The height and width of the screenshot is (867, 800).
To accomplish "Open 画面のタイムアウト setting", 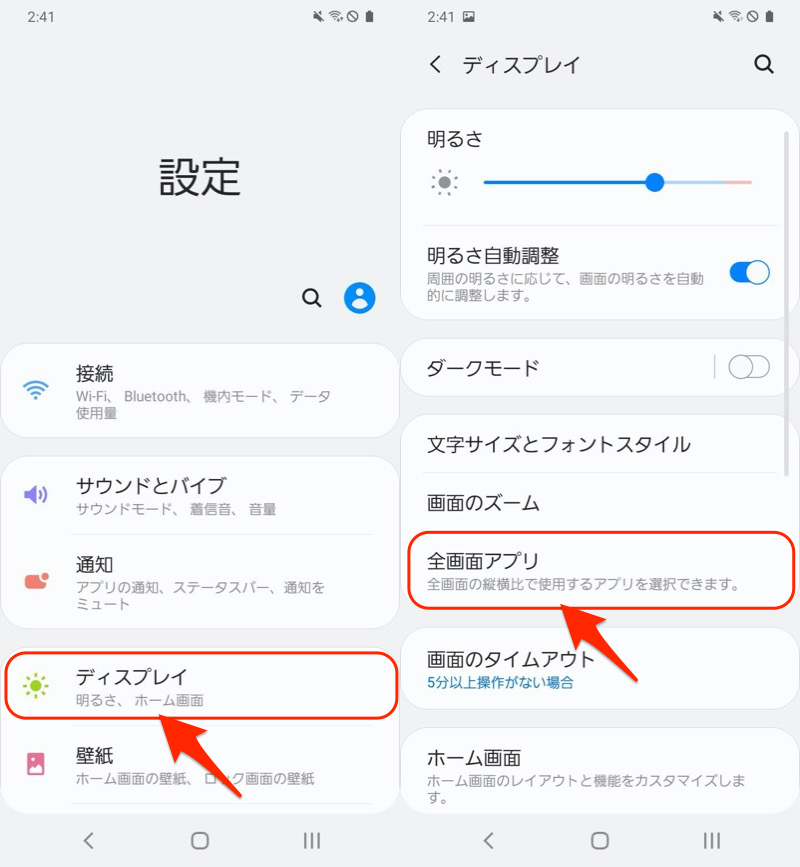I will (510, 669).
